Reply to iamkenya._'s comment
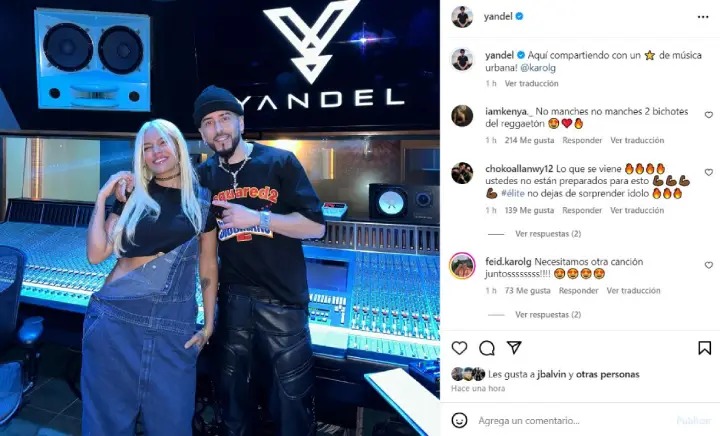Image resolution: width=720 pixels, height=436 pixels. coord(582,140)
